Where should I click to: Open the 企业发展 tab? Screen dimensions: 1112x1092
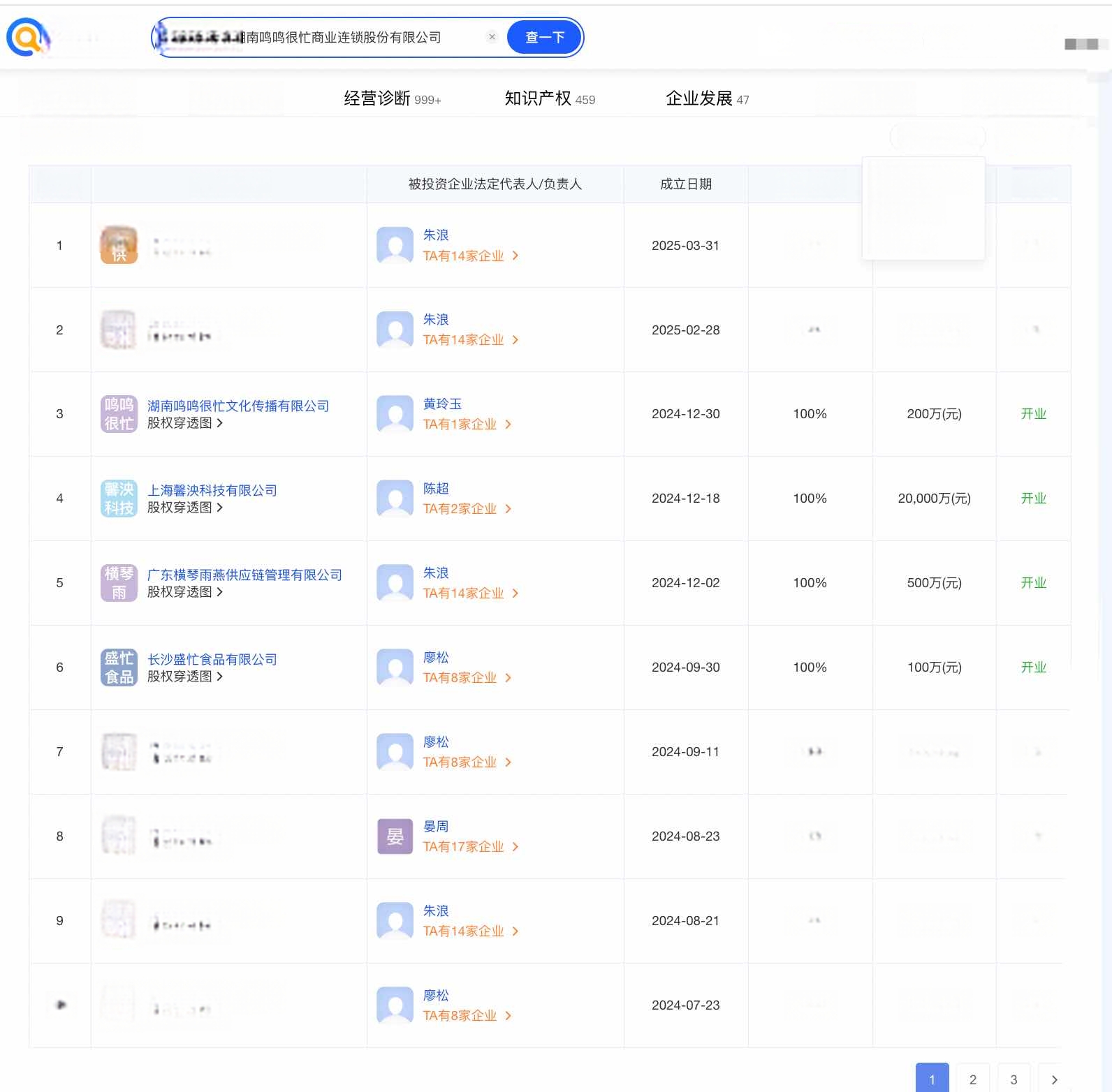pos(708,98)
